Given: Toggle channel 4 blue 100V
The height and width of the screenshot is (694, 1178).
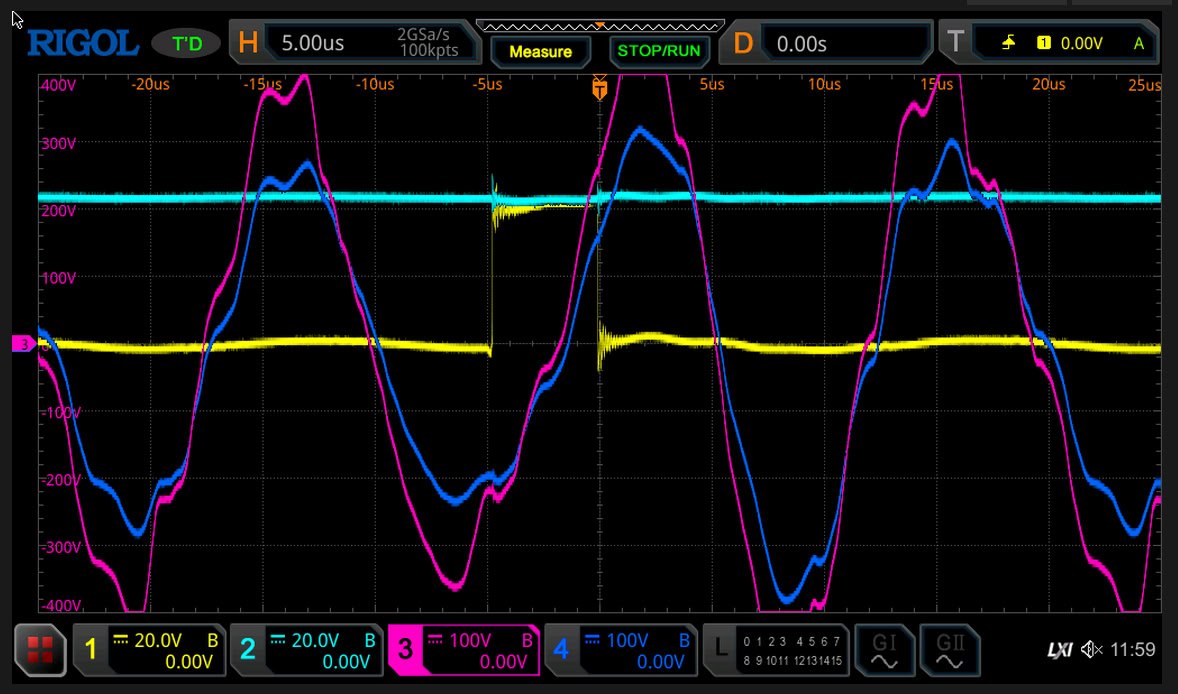Looking at the screenshot, I should coord(620,649).
